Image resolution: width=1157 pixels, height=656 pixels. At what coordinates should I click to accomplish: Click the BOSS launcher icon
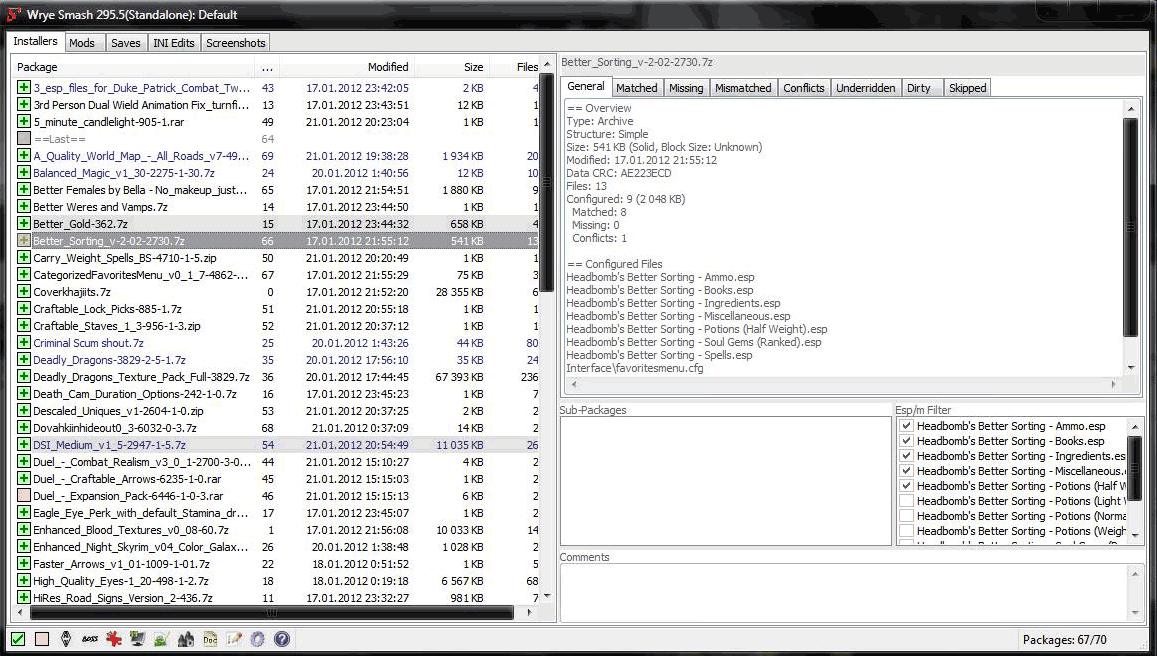coord(90,639)
